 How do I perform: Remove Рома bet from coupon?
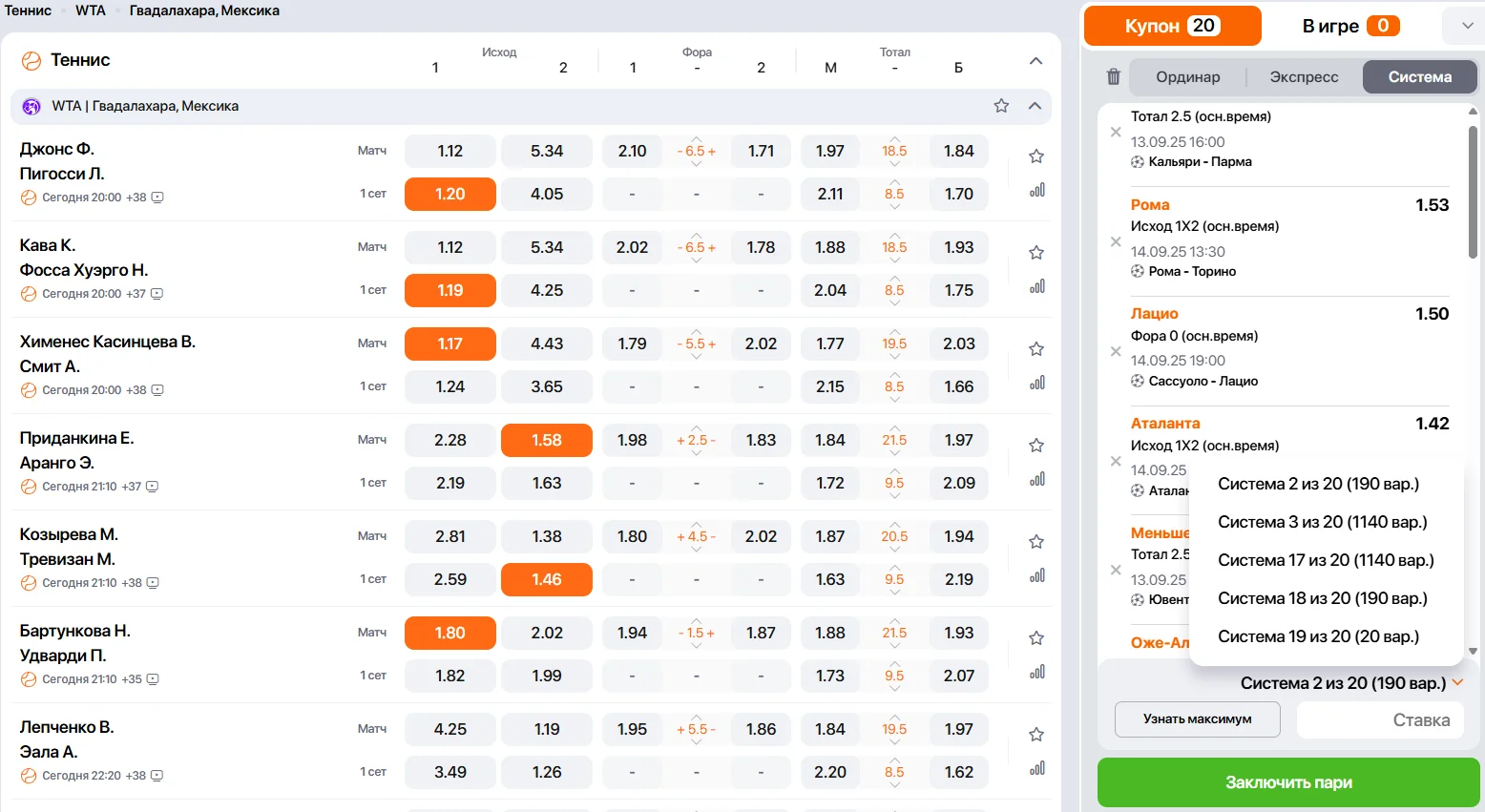(x=1116, y=241)
